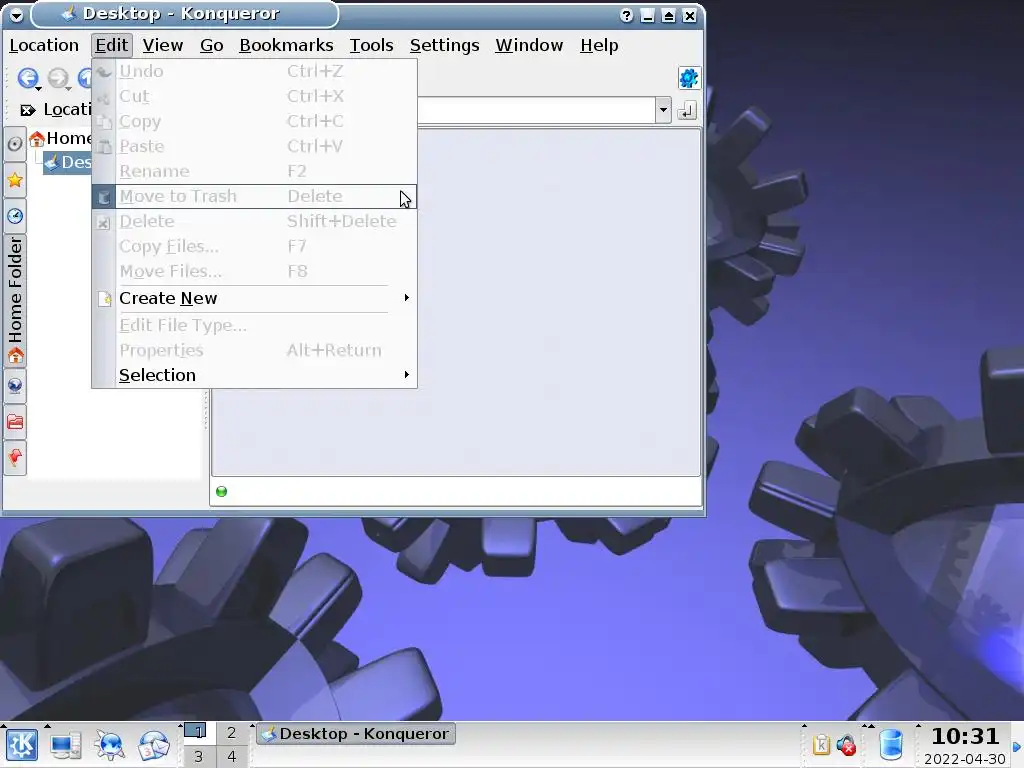Viewport: 1024px width, 768px height.
Task: Open the Help menu
Action: click(x=599, y=45)
